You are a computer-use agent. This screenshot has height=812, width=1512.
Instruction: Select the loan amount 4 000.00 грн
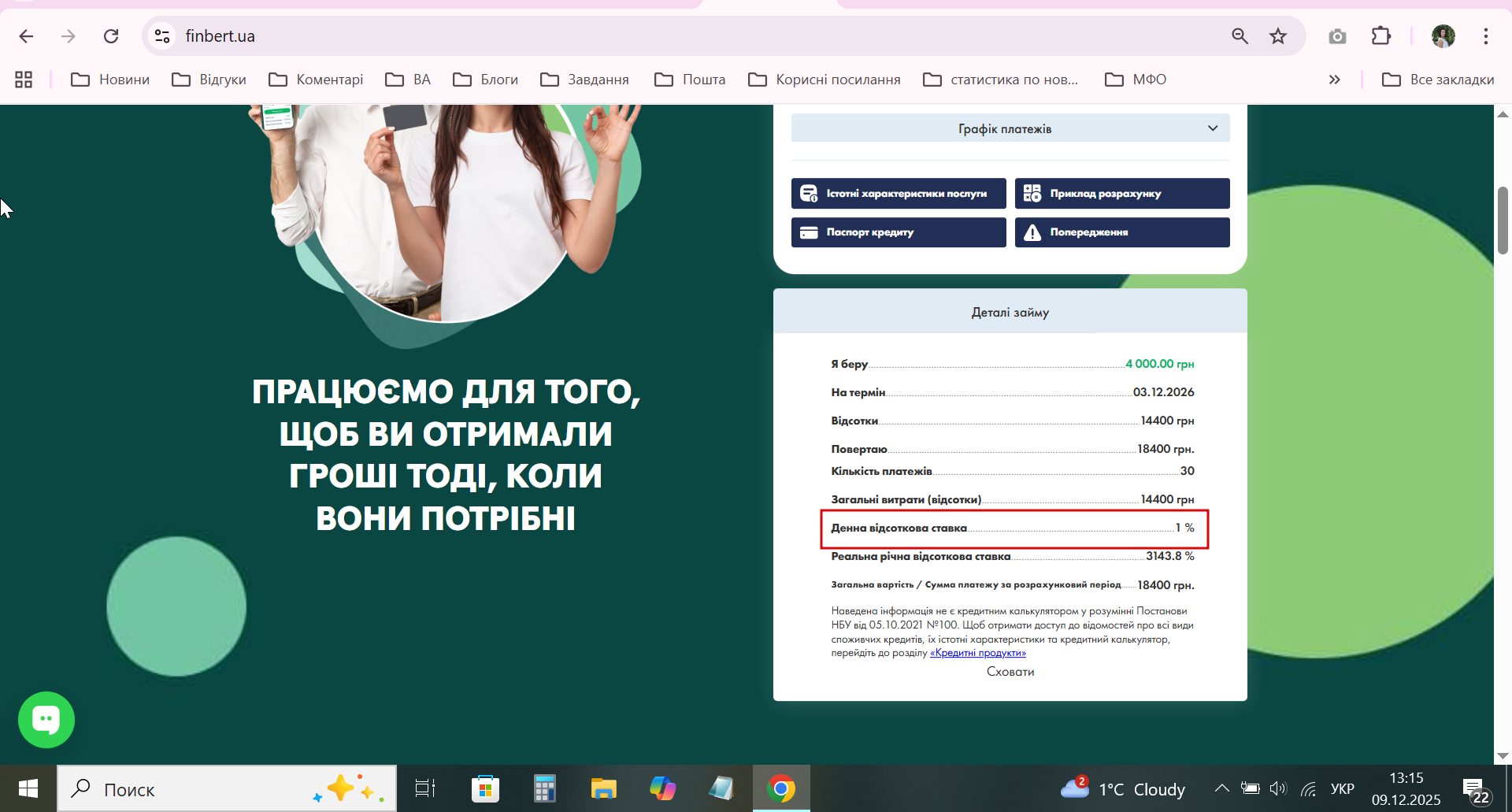1160,364
